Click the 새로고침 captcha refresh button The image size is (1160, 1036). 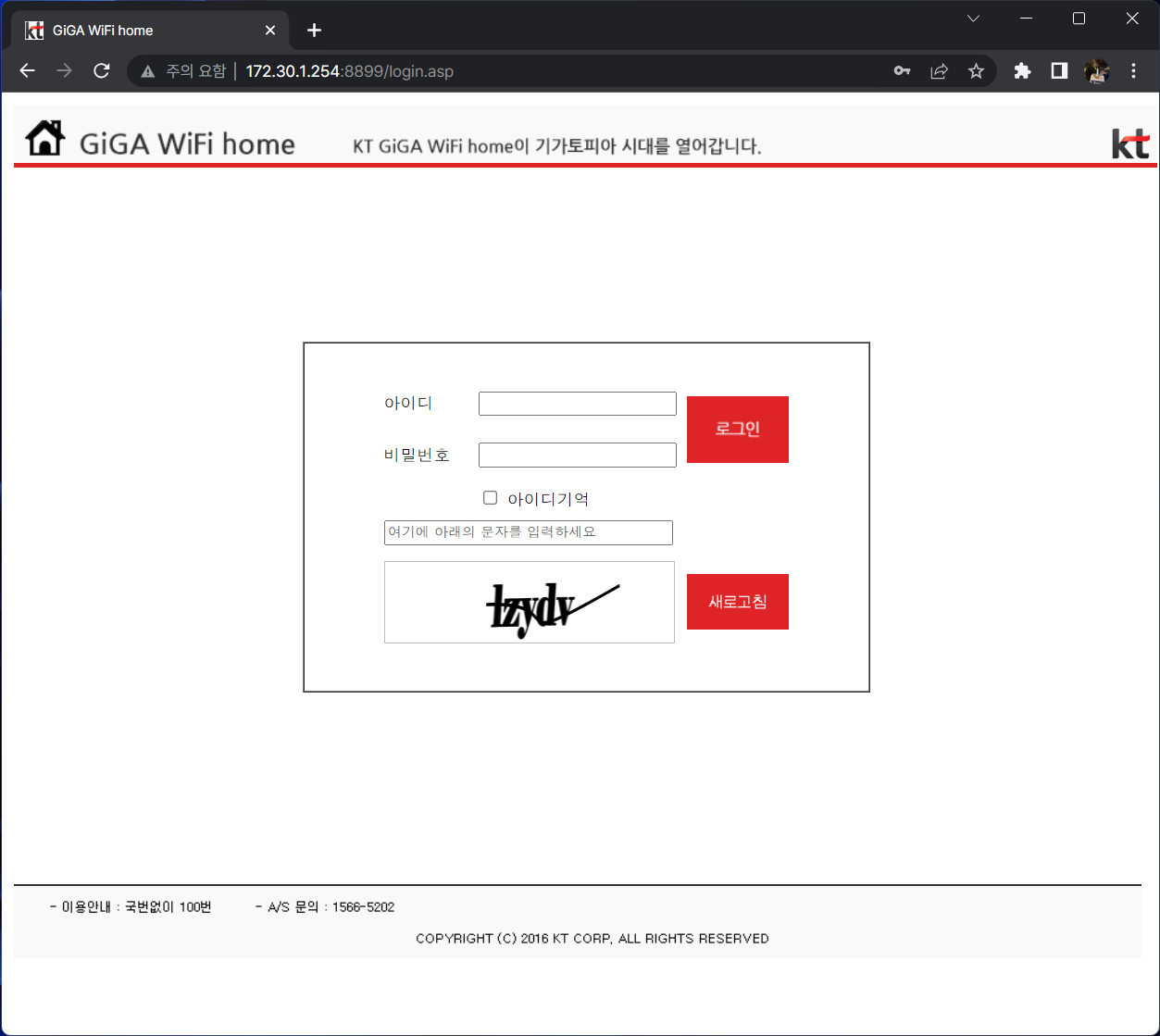coord(737,601)
